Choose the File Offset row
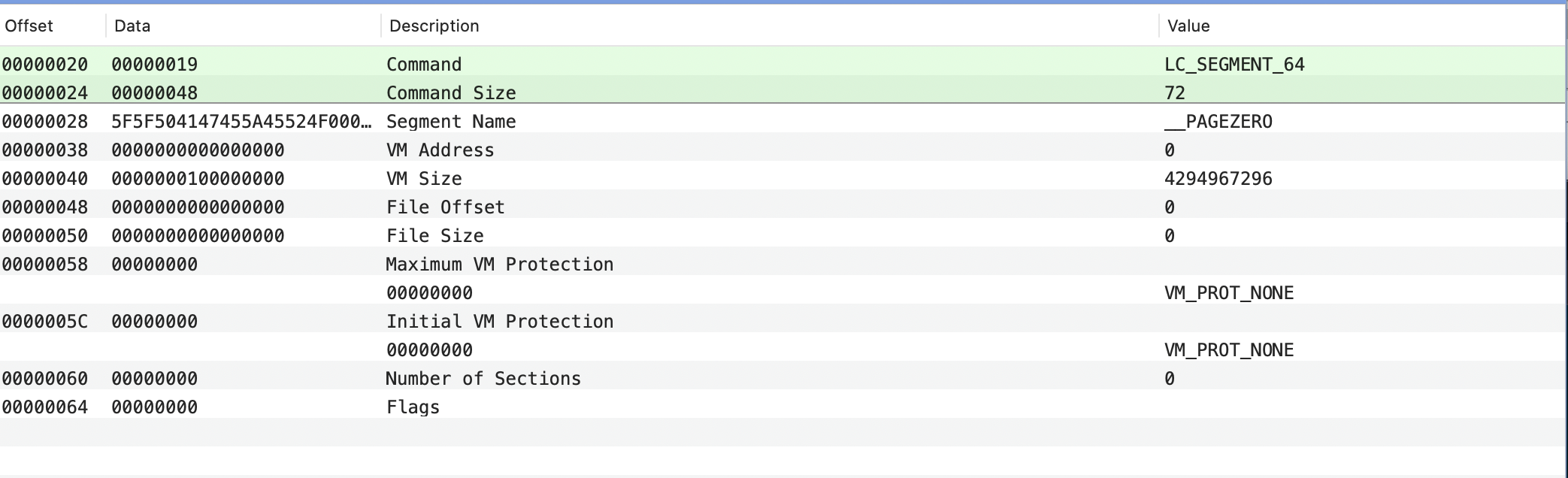This screenshot has height=478, width=1568. click(783, 207)
